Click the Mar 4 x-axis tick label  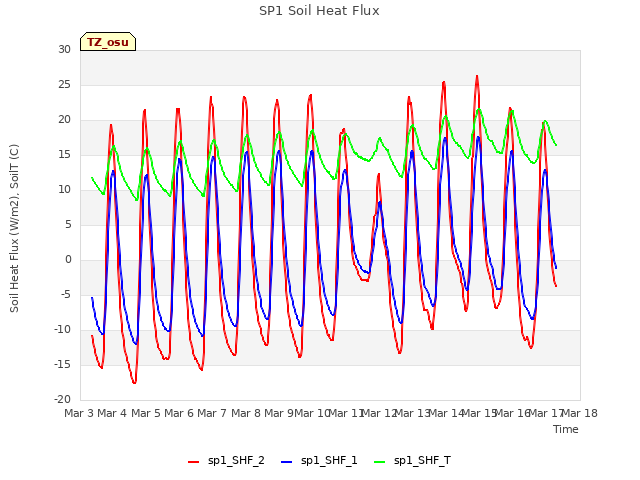(x=112, y=413)
